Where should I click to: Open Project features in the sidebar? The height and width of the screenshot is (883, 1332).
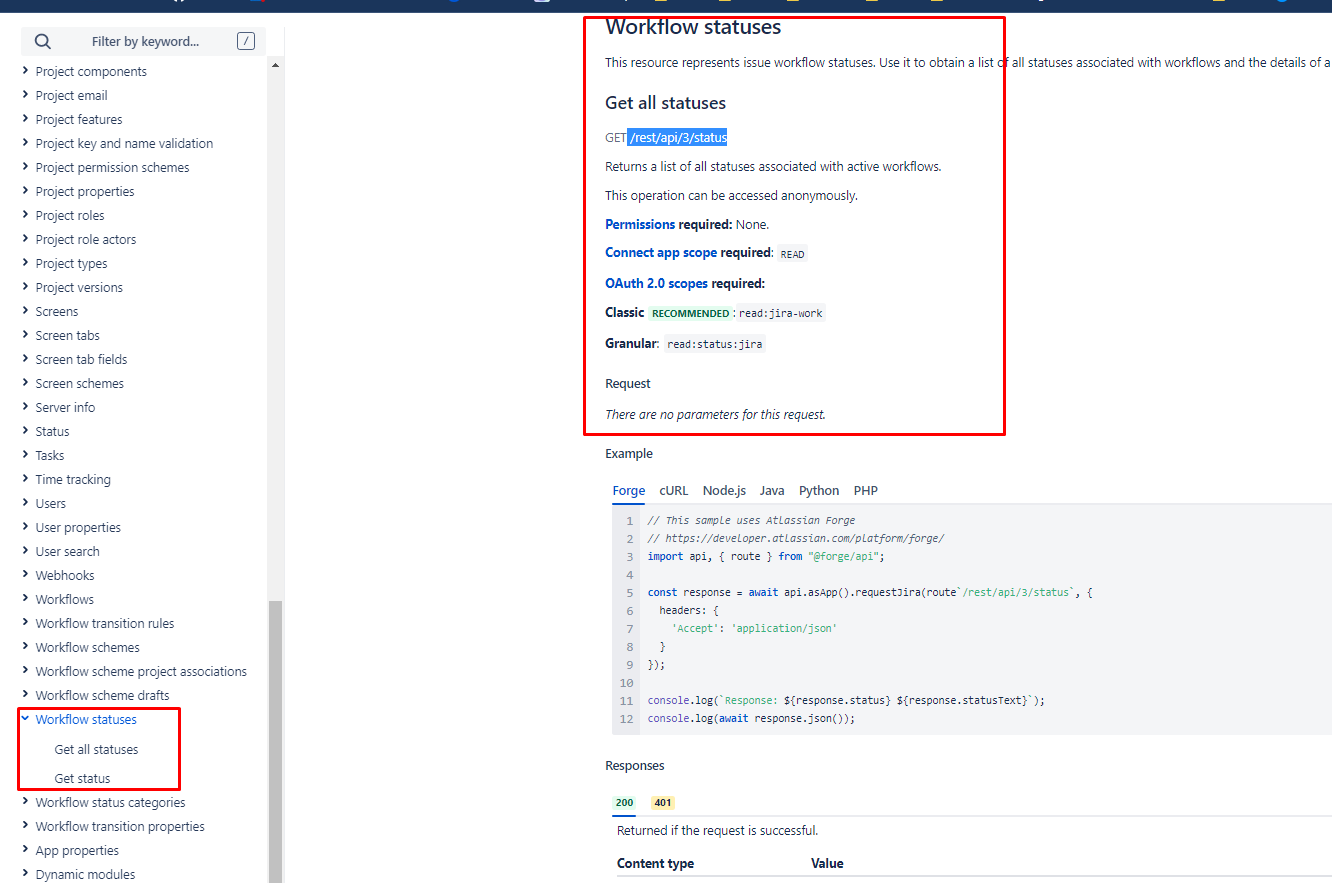79,119
